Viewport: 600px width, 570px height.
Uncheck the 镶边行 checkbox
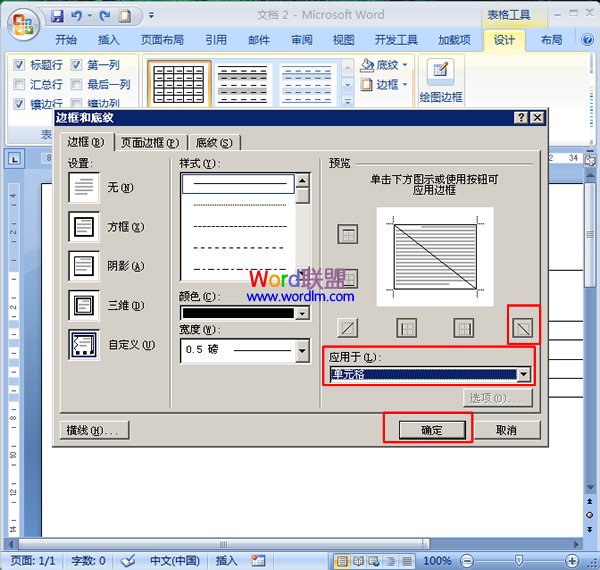(19, 104)
